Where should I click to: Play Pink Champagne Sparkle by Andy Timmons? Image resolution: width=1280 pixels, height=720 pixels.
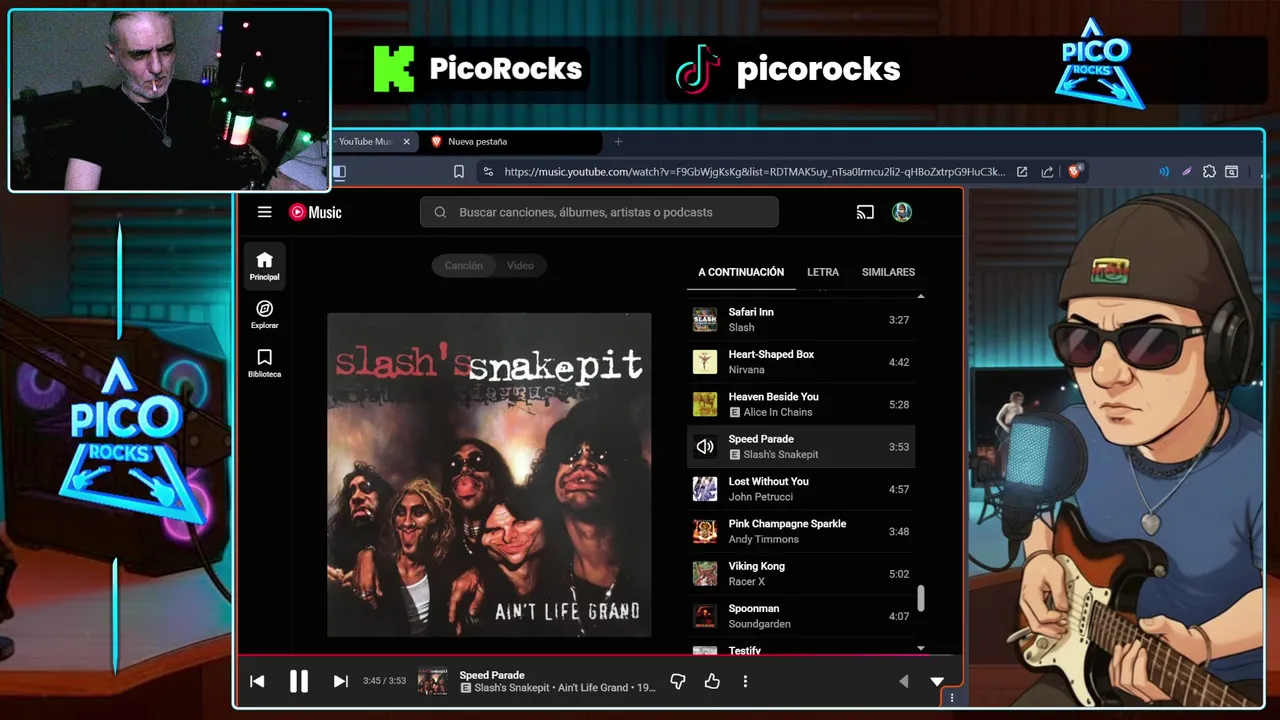pos(801,531)
